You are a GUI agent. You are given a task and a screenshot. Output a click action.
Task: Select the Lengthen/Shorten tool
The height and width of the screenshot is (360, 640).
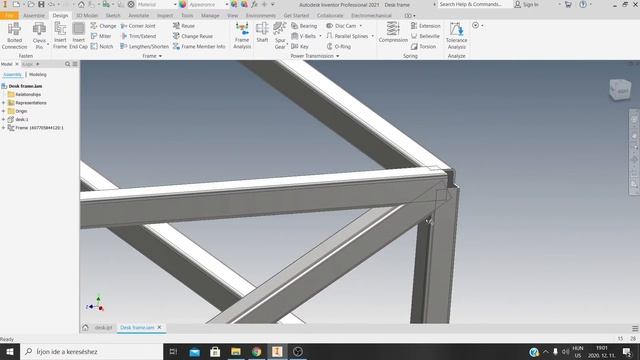click(144, 47)
